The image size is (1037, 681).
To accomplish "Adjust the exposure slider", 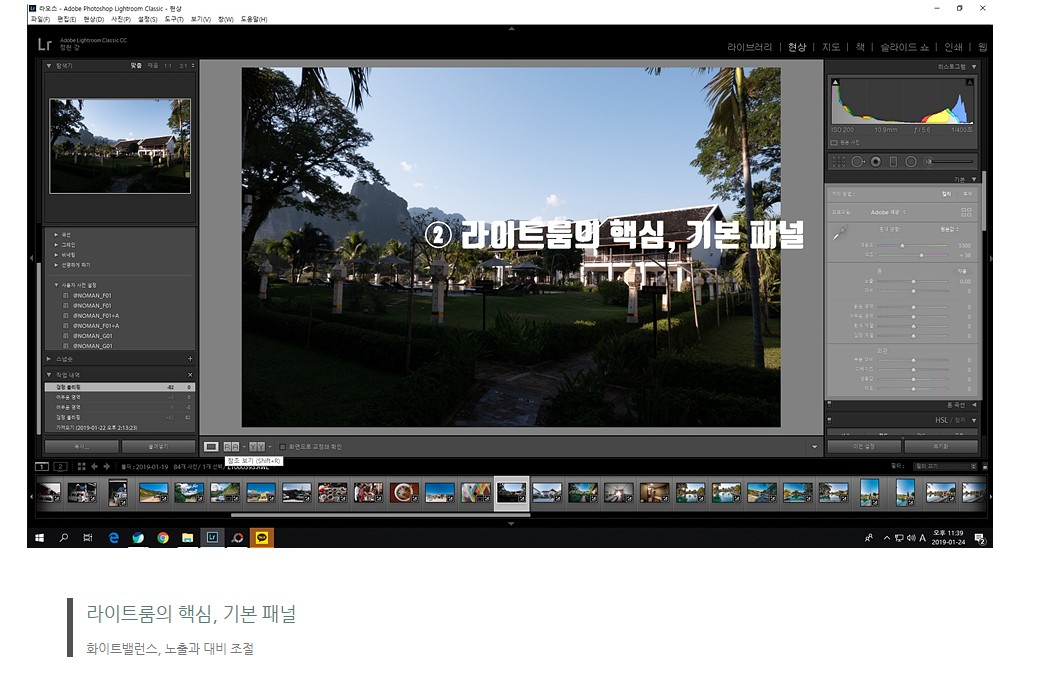I will point(913,281).
